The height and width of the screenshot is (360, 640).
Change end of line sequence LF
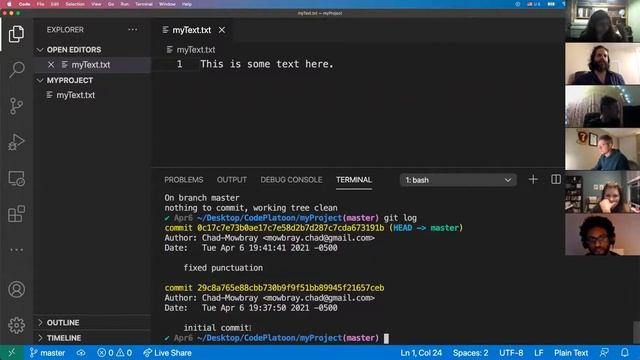(539, 353)
